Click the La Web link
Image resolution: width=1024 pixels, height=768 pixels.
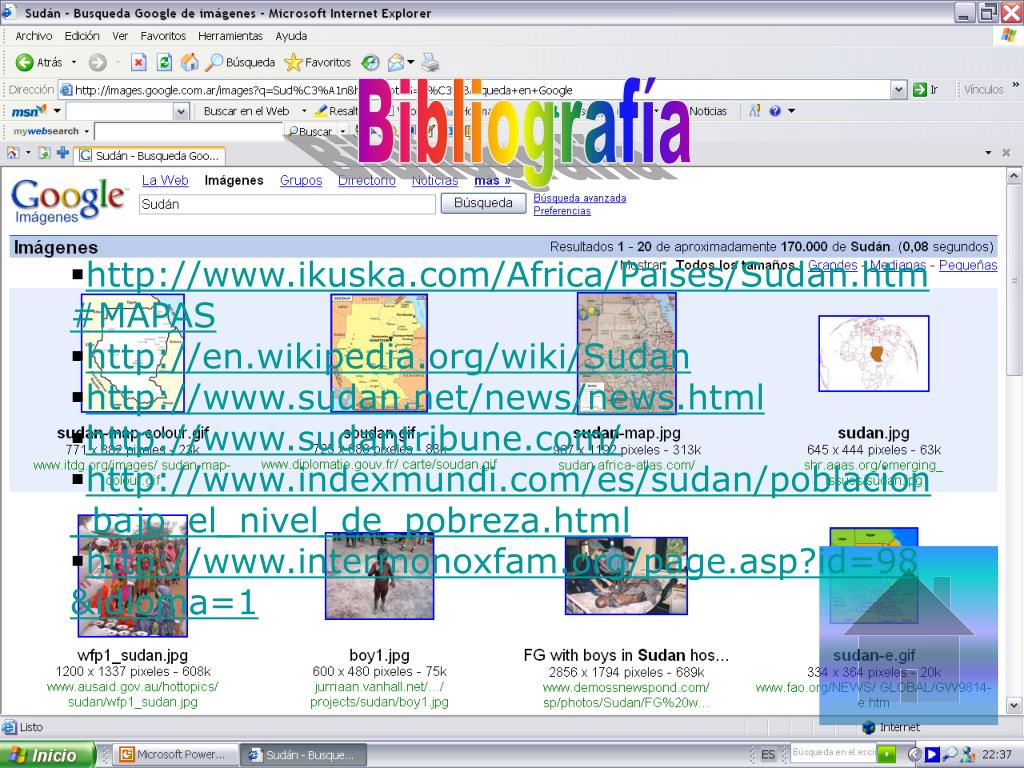(165, 180)
